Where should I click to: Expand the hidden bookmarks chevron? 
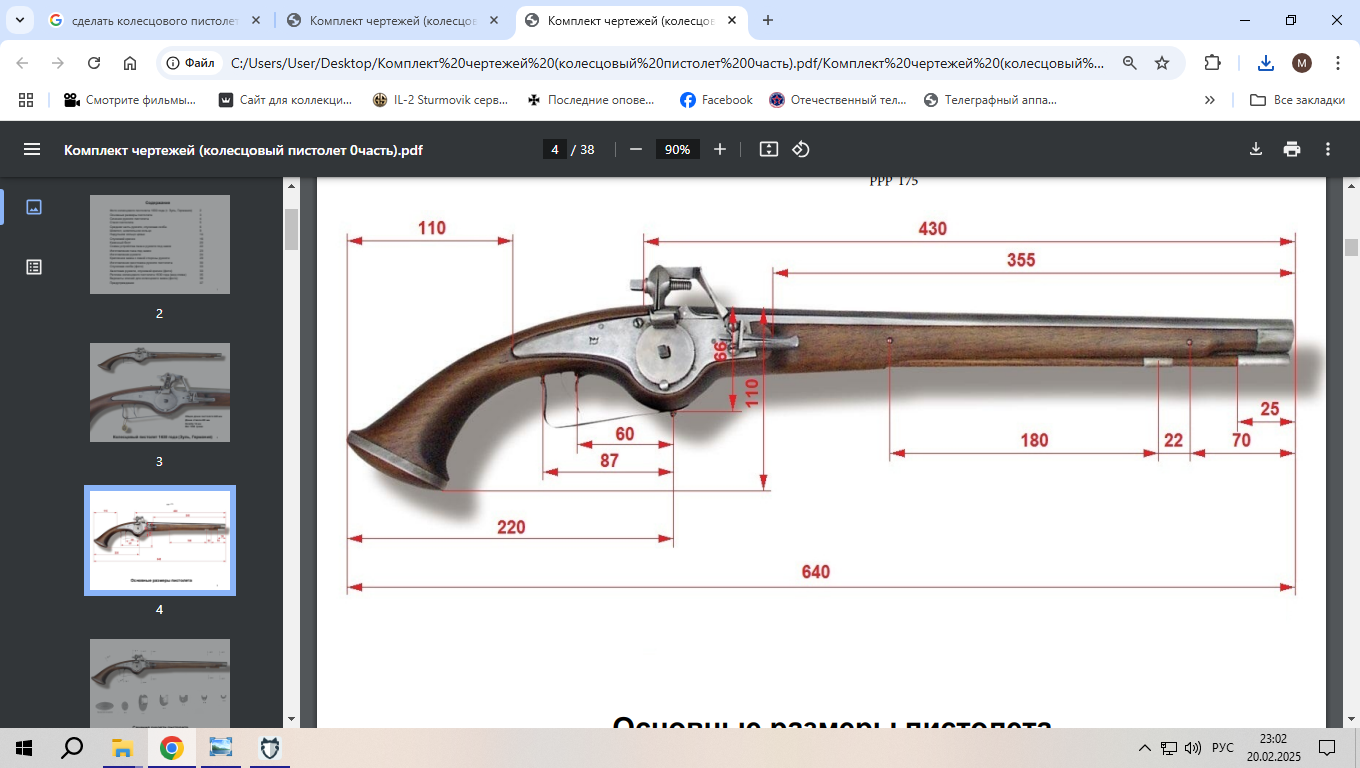(x=1210, y=100)
